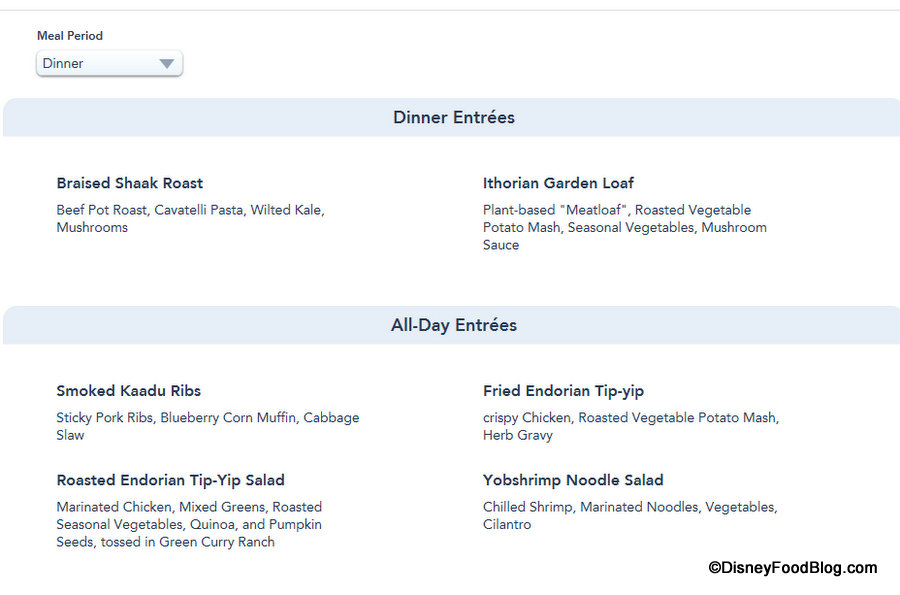
Task: Click the Beef Pot Roast description text
Action: tap(190, 218)
